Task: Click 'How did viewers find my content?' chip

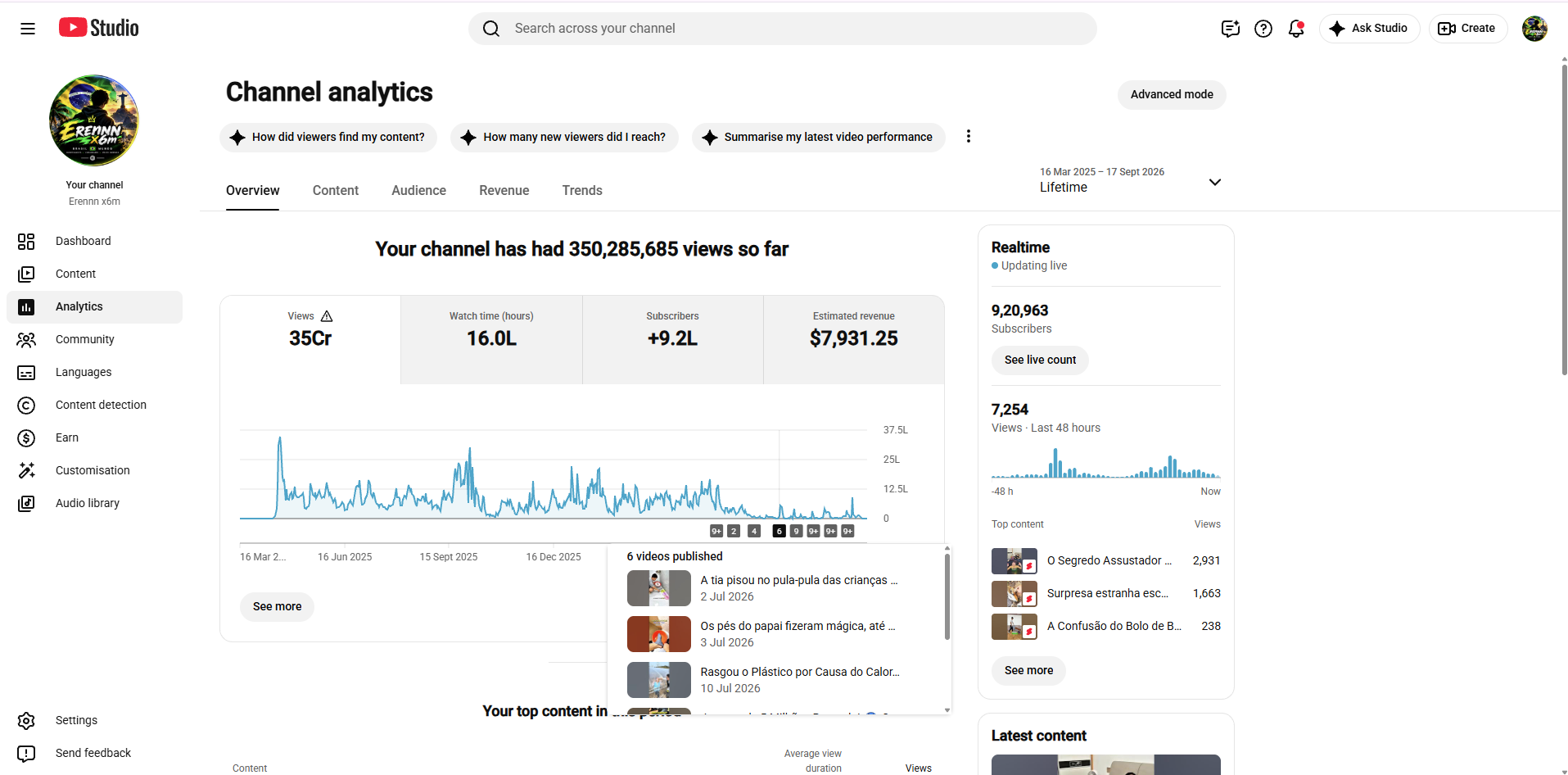Action: pyautogui.click(x=328, y=137)
